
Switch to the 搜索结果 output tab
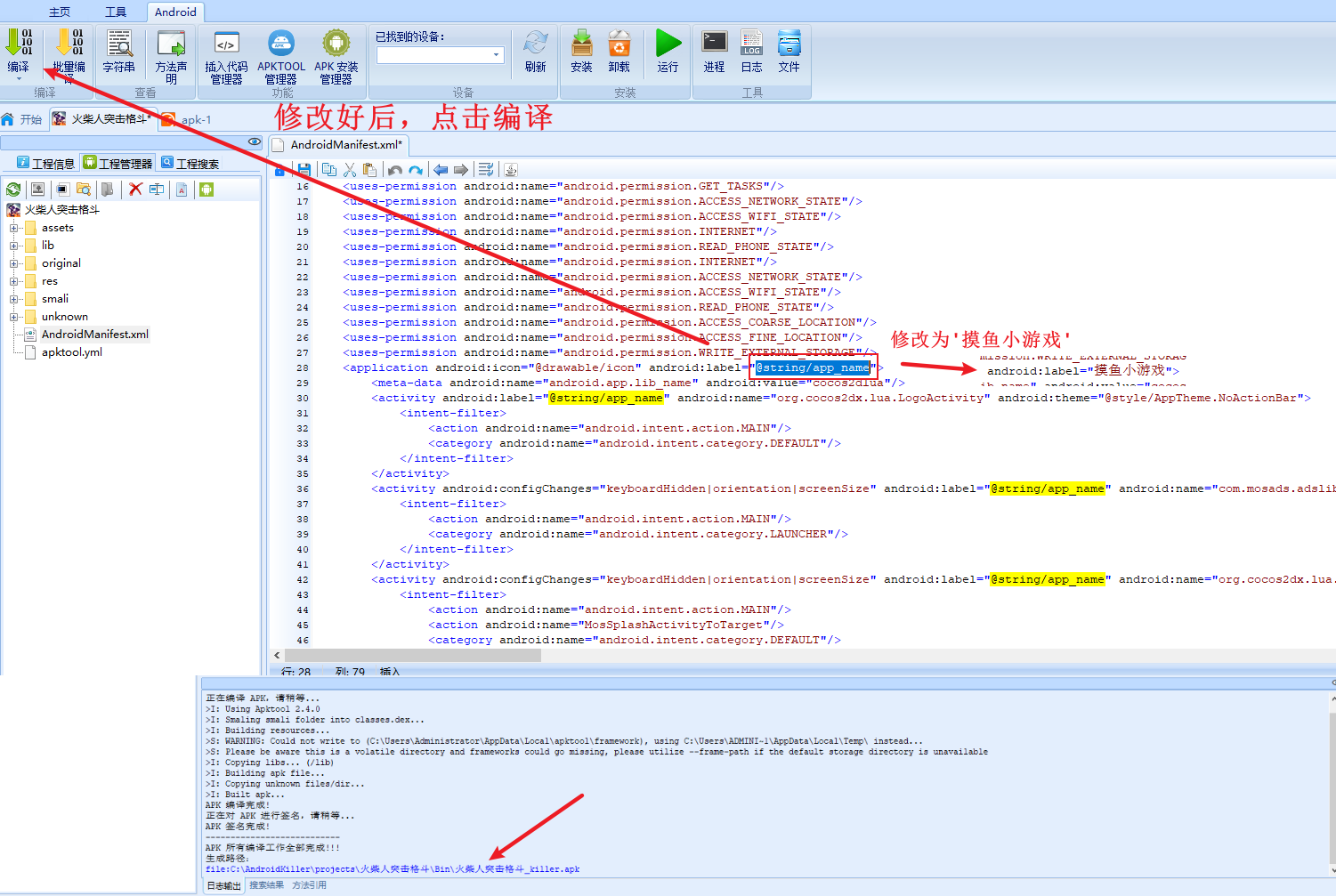pyautogui.click(x=266, y=885)
